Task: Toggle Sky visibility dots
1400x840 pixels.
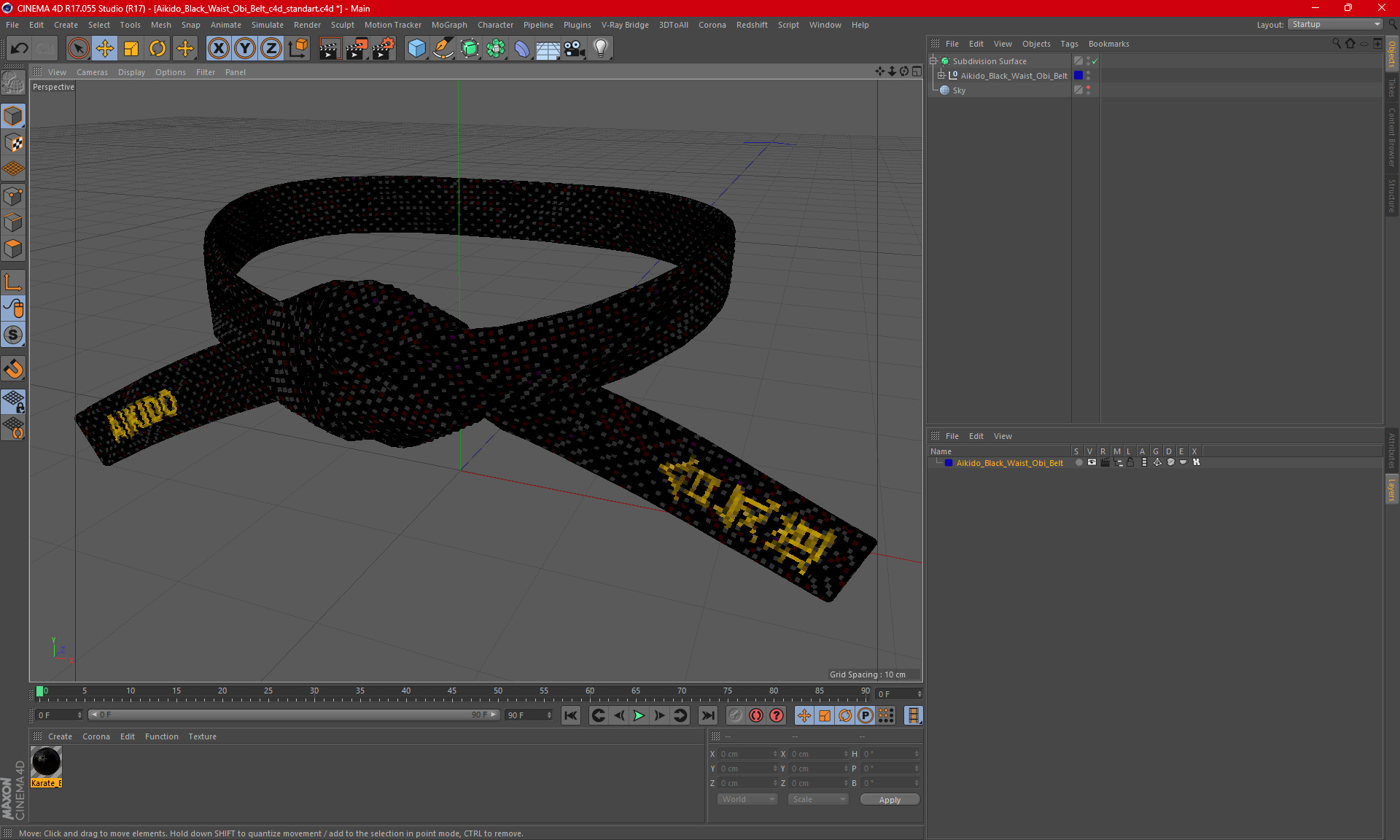Action: point(1088,90)
